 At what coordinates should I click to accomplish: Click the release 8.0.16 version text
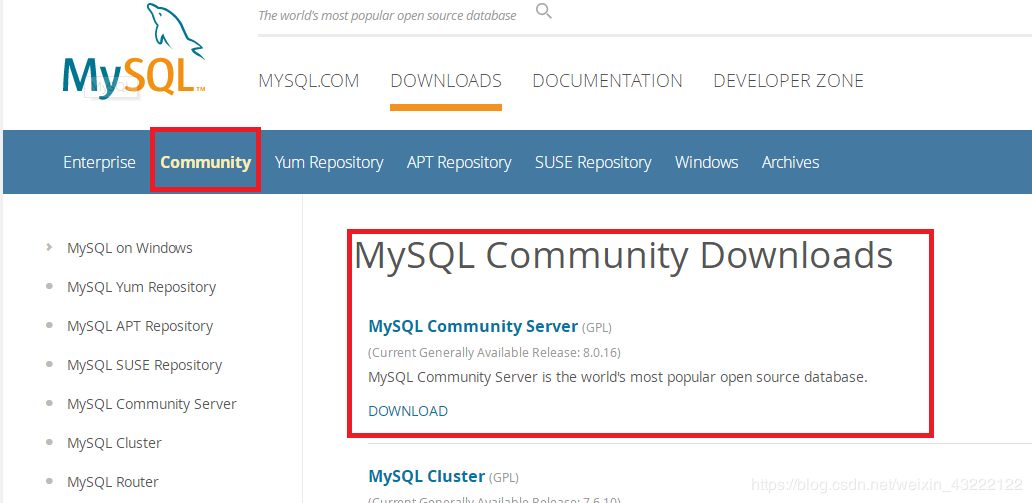pos(494,352)
